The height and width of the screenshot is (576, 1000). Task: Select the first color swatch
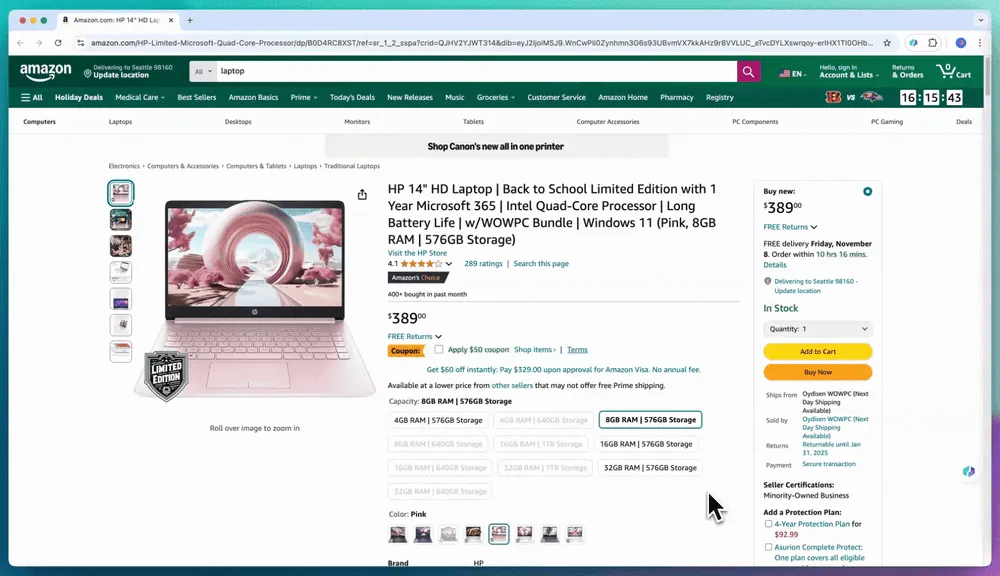(397, 534)
